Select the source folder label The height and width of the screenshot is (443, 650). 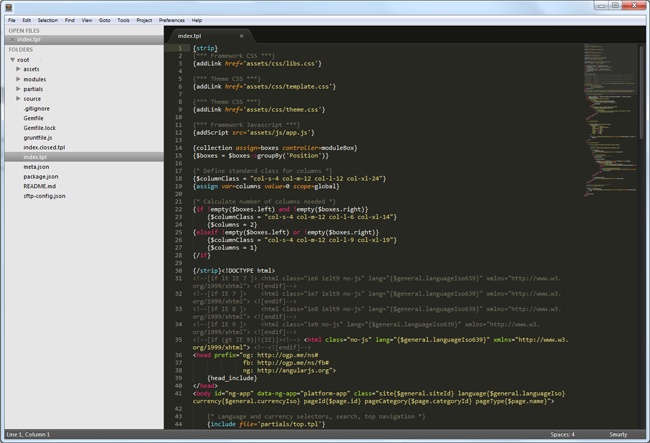[x=32, y=99]
